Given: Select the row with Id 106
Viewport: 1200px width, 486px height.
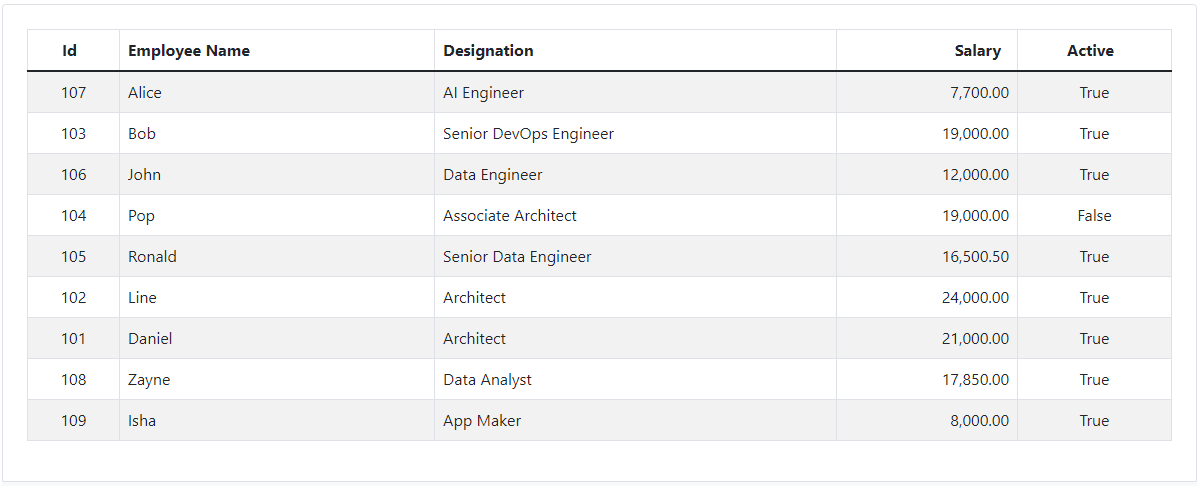Looking at the screenshot, I should click(x=74, y=175).
